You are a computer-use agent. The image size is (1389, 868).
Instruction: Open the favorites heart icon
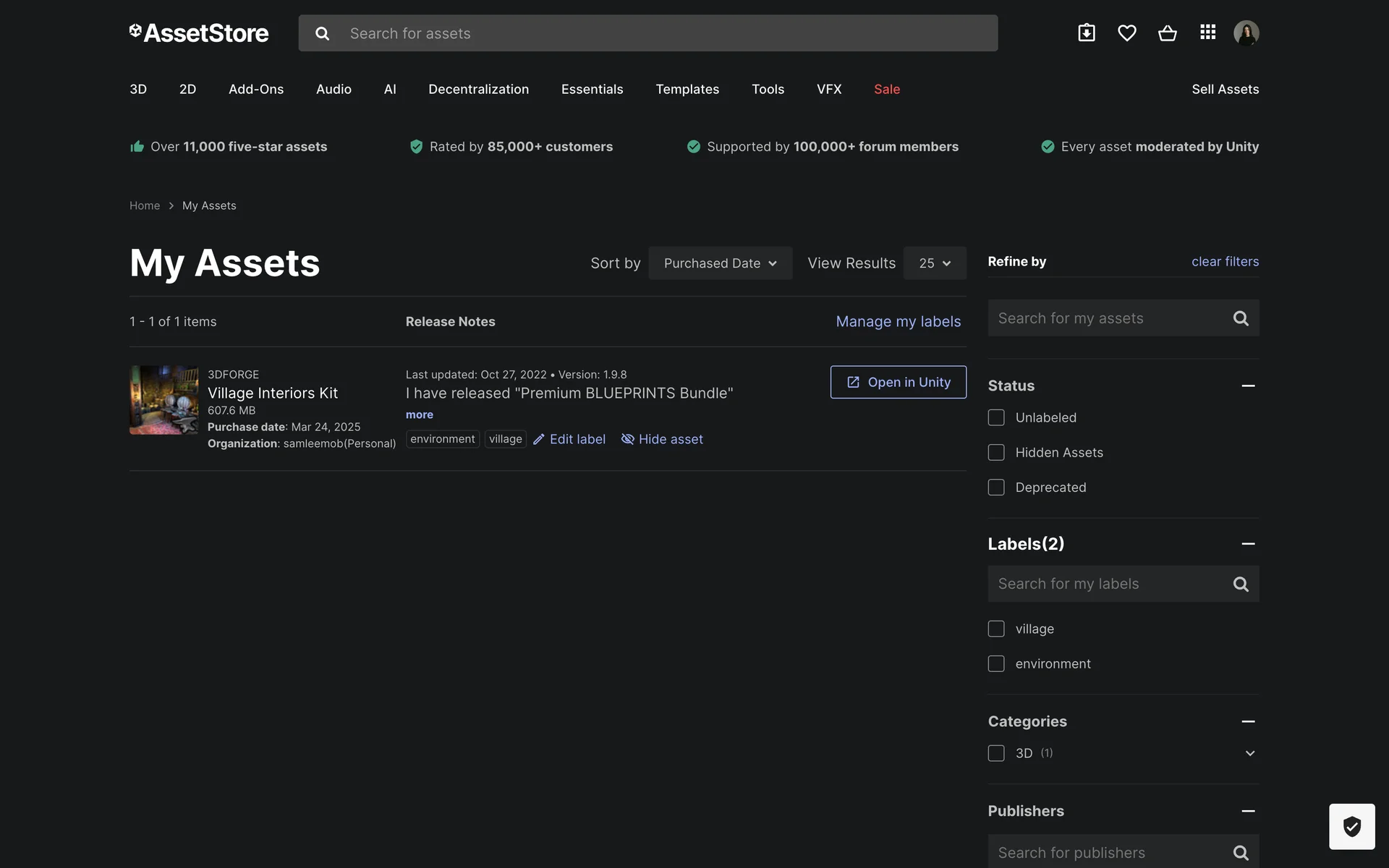coord(1126,33)
